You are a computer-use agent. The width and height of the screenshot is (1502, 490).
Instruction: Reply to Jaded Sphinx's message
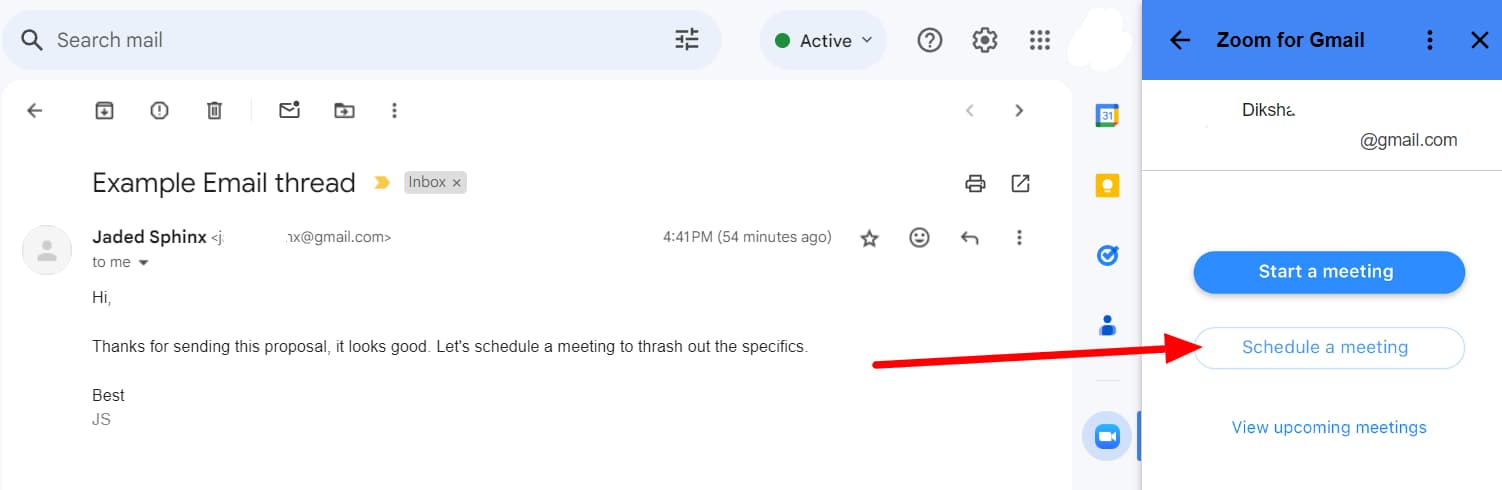pos(969,238)
